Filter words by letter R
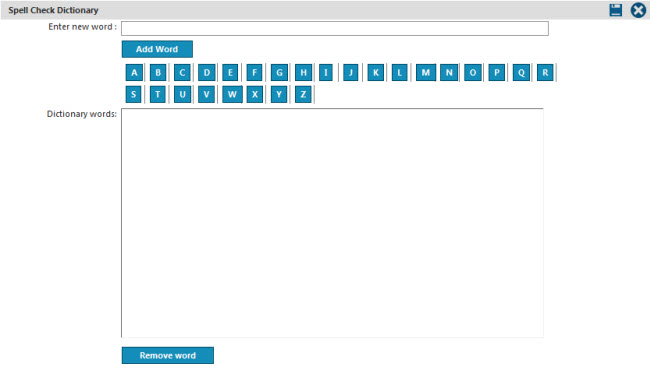Screen dimensions: 650x377 click(545, 73)
